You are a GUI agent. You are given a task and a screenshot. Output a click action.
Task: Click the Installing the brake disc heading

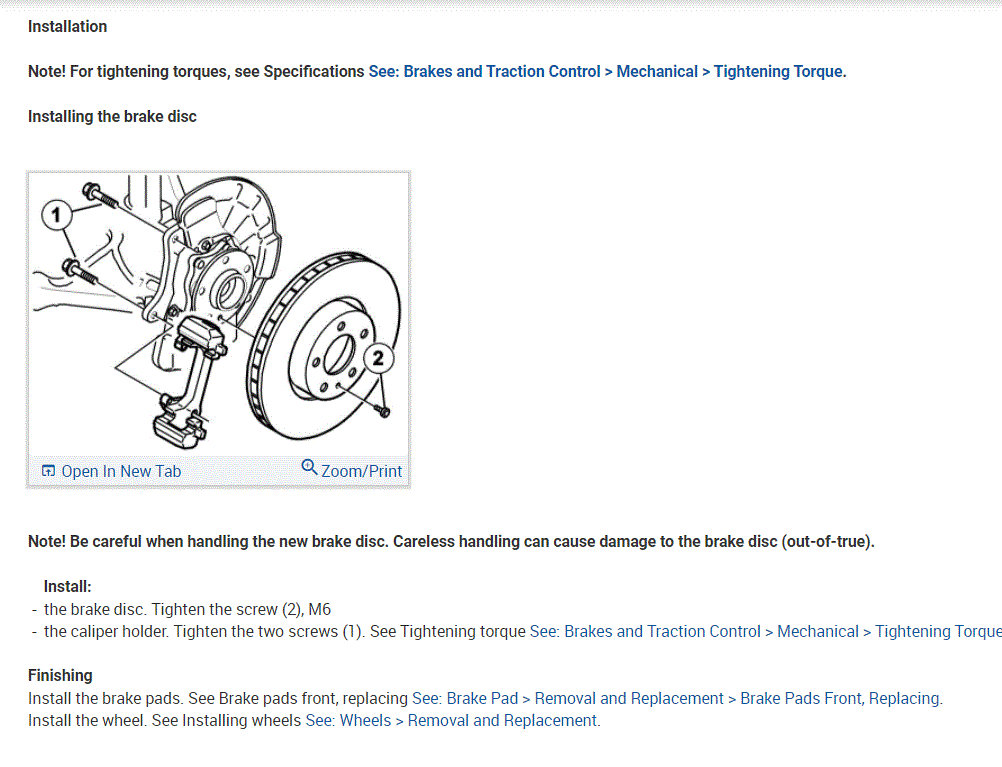tap(112, 117)
